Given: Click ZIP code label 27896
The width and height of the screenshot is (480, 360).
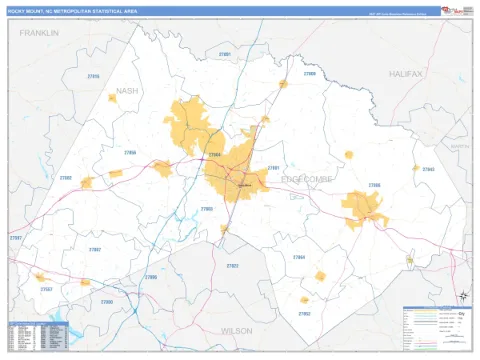Looking at the screenshot, I should (151, 277).
